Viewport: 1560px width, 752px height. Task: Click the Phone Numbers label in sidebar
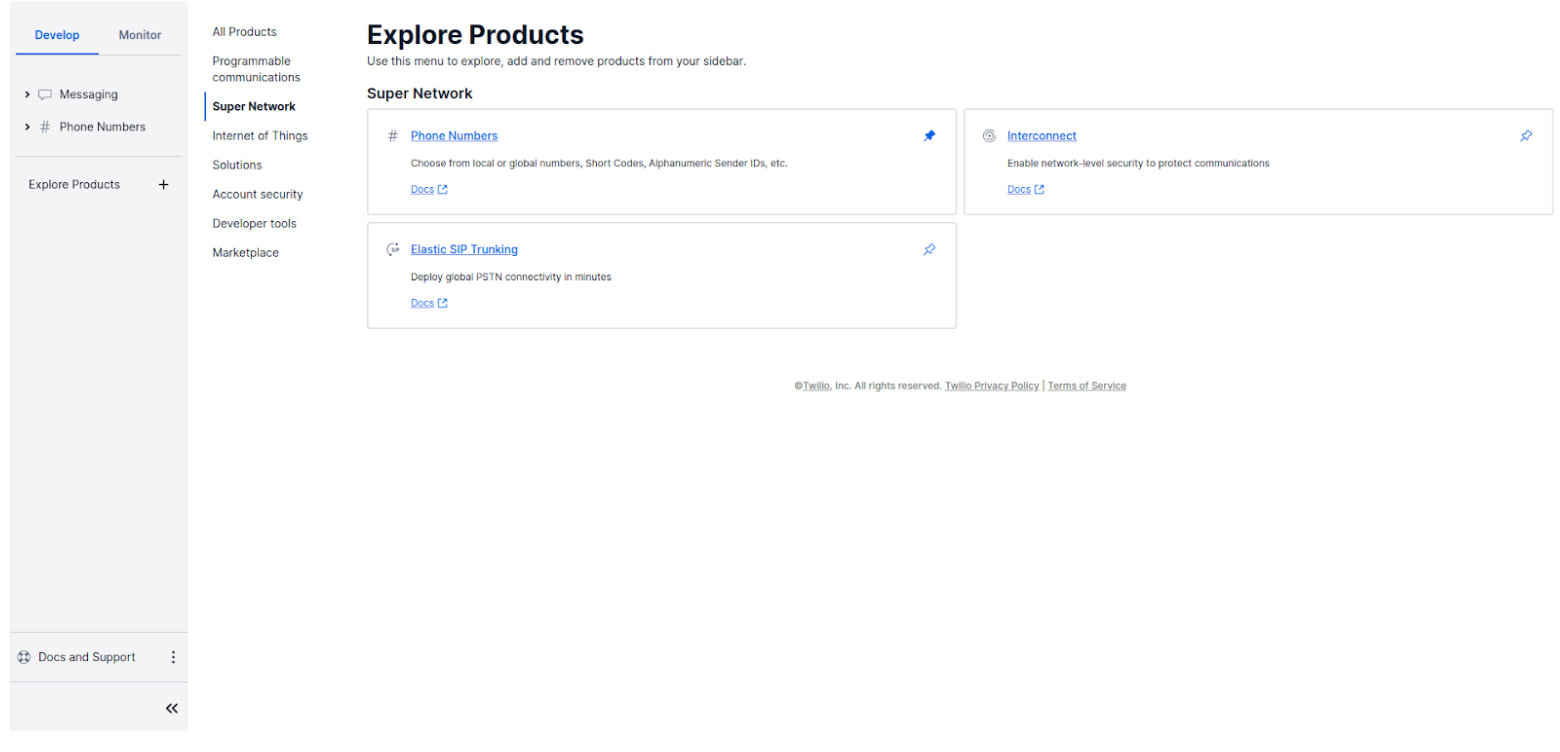pyautogui.click(x=102, y=127)
